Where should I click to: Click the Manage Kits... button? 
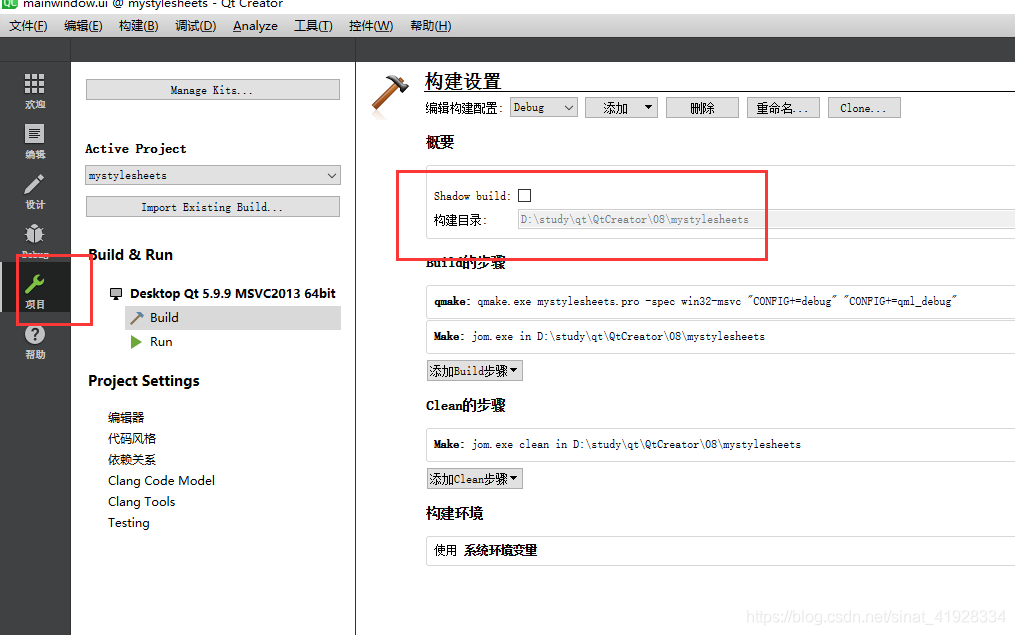coord(212,90)
